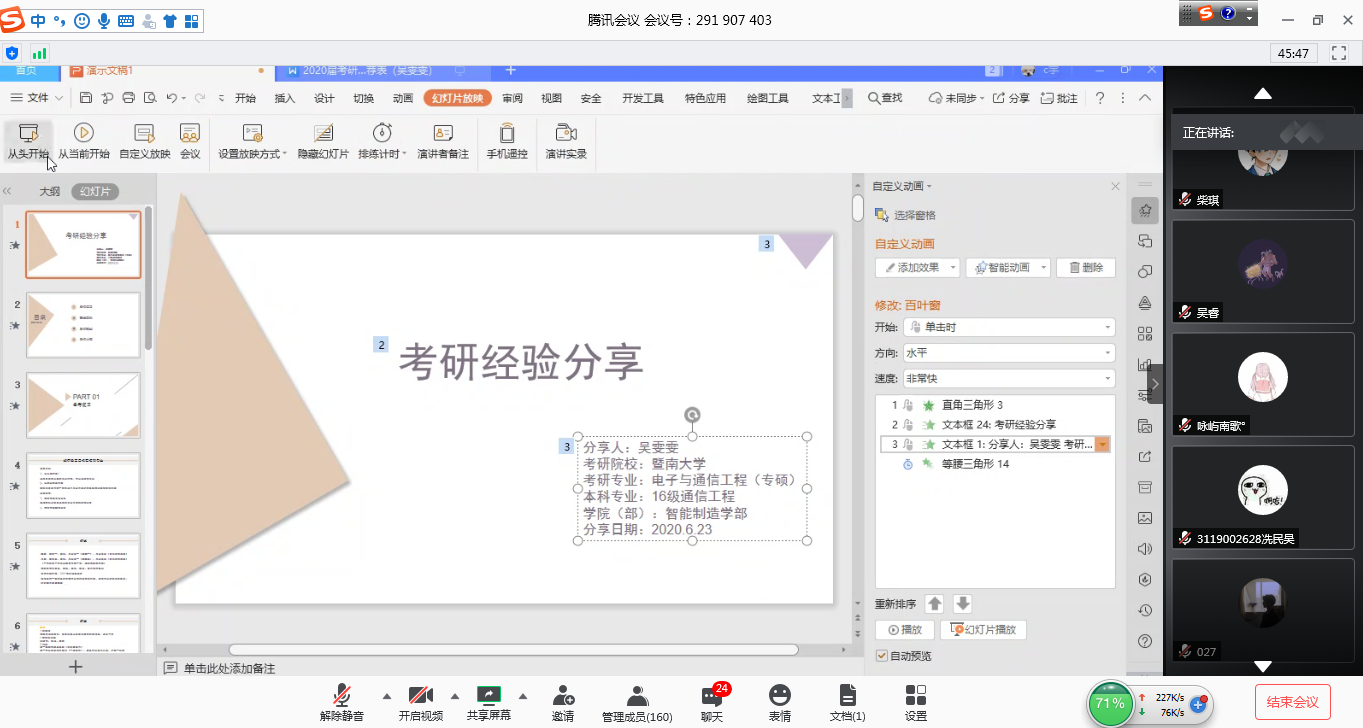The width and height of the screenshot is (1363, 728).
Task: Open the 速度 非常快 dropdown
Action: [x=1008, y=379]
